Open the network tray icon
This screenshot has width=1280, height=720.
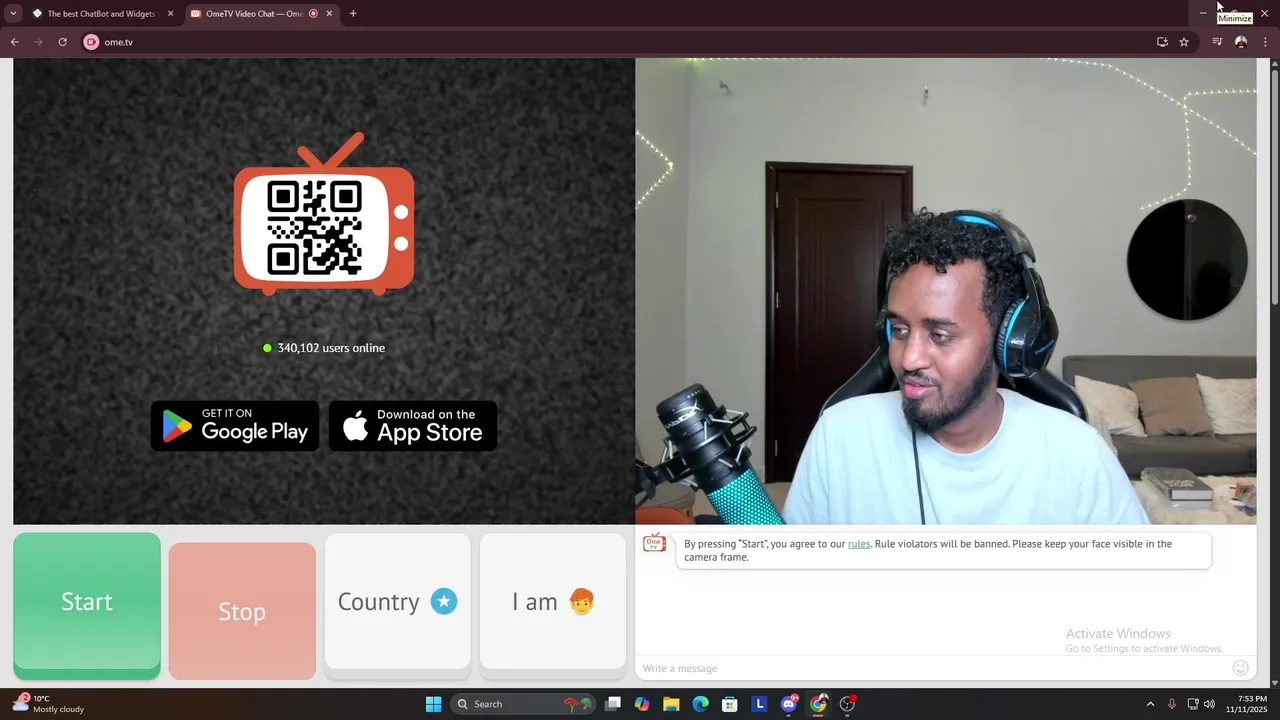tap(1193, 704)
